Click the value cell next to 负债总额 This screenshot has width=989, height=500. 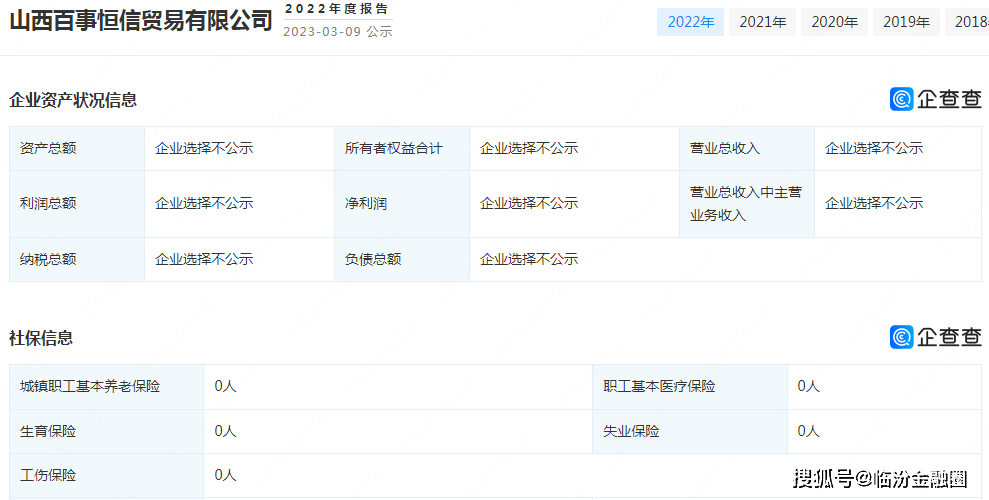(725, 259)
